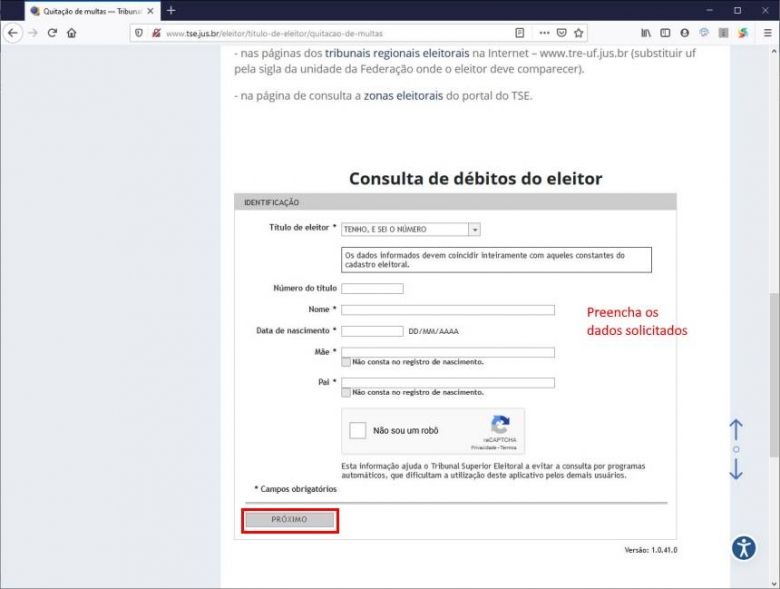Open the Firefox account icon
Screen dimensions: 780x589
[x=684, y=33]
